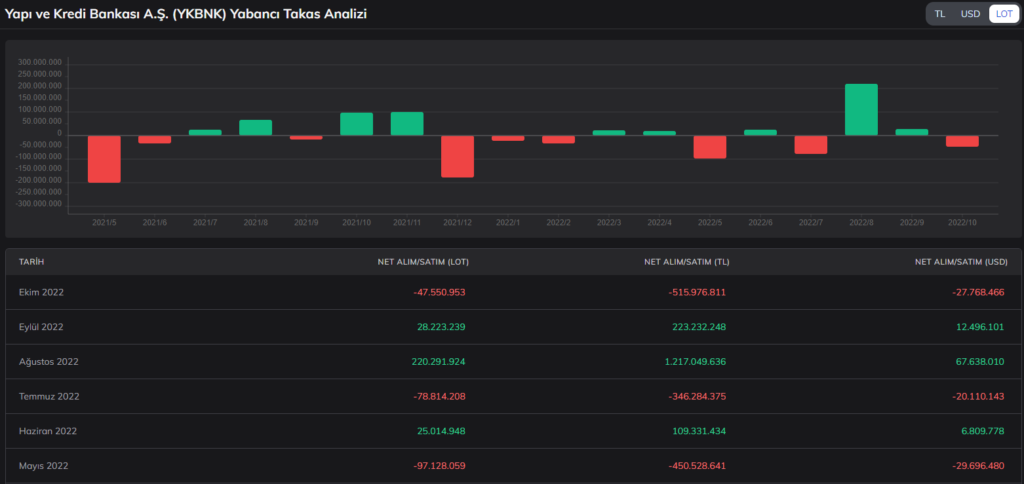Click the USD value 6.809.778
Screen dimensions: 1024x484
(x=982, y=431)
